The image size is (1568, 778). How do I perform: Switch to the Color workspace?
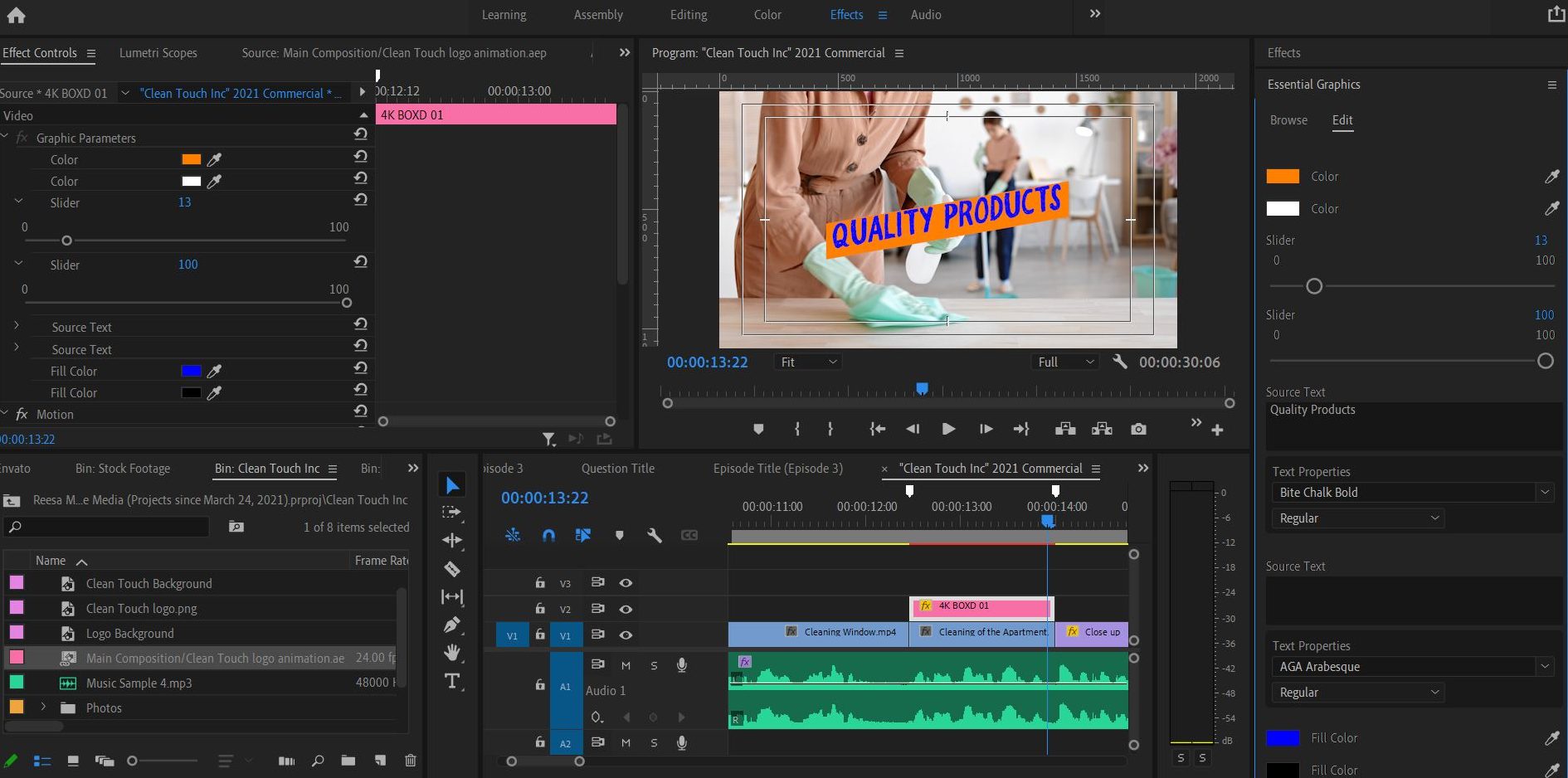point(767,15)
